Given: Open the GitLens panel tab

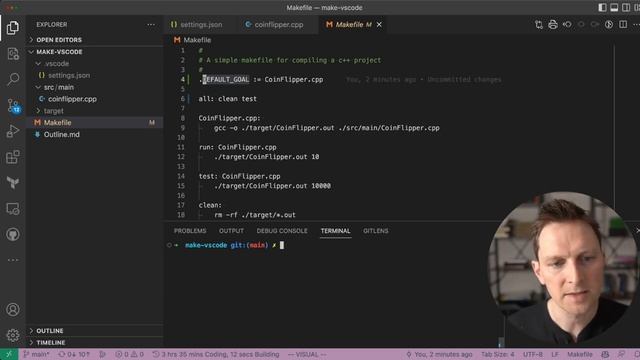Looking at the screenshot, I should point(376,231).
